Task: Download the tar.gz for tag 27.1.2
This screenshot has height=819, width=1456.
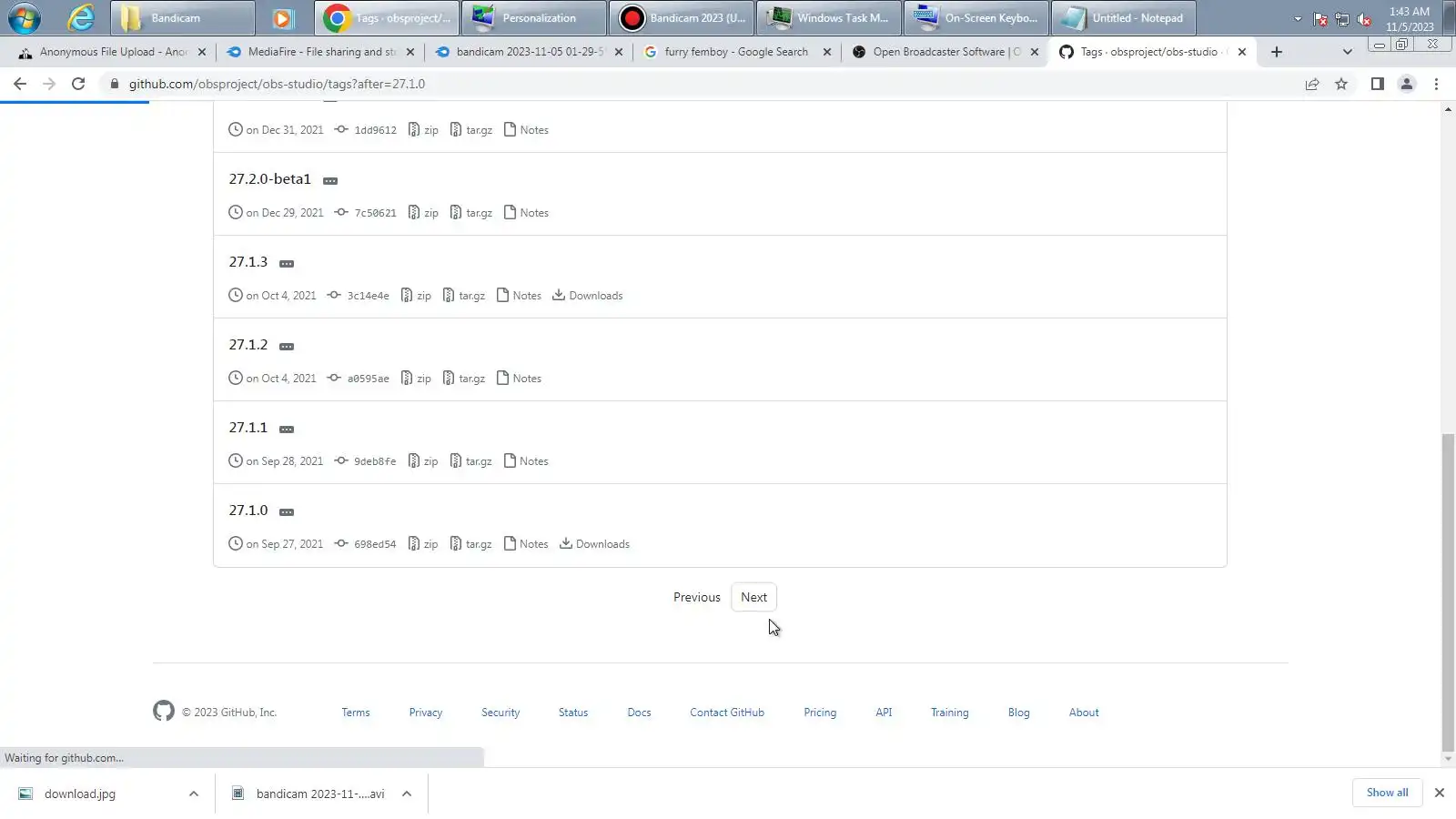Action: point(464,379)
